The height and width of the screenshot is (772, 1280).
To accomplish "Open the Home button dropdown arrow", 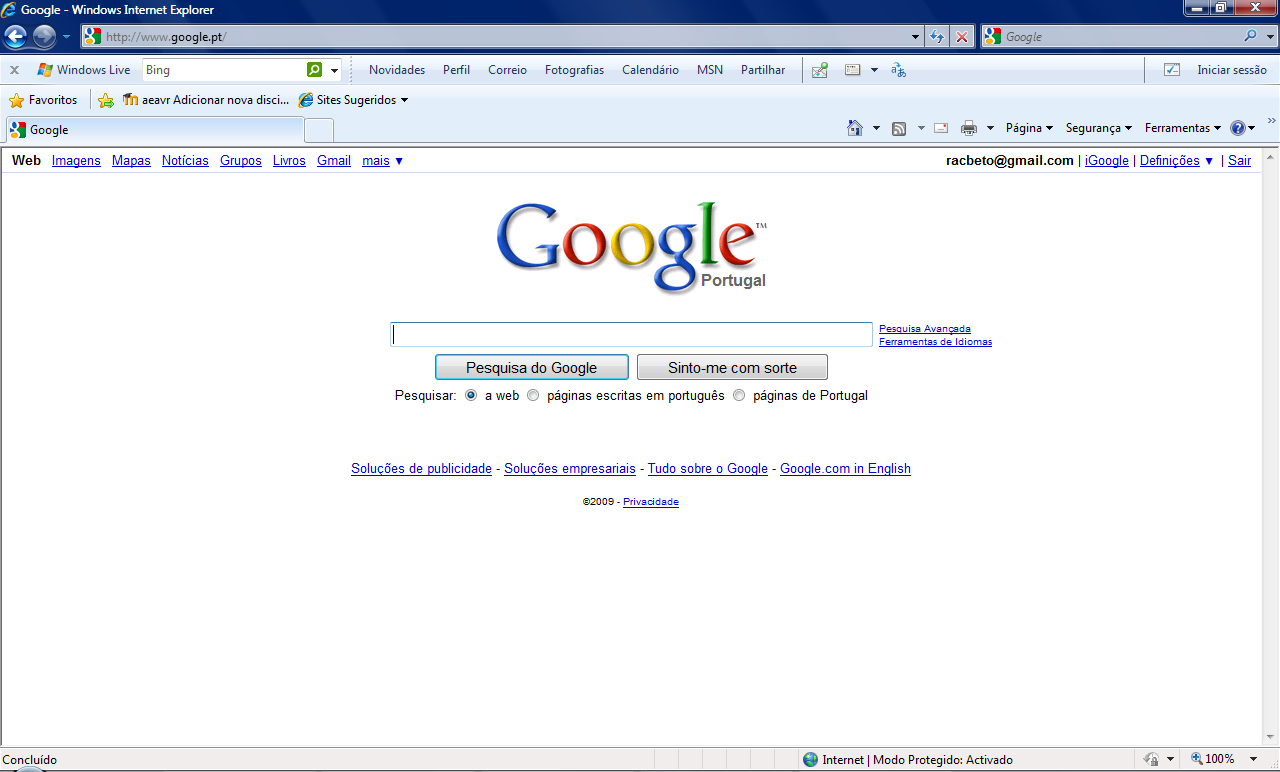I will (x=877, y=128).
